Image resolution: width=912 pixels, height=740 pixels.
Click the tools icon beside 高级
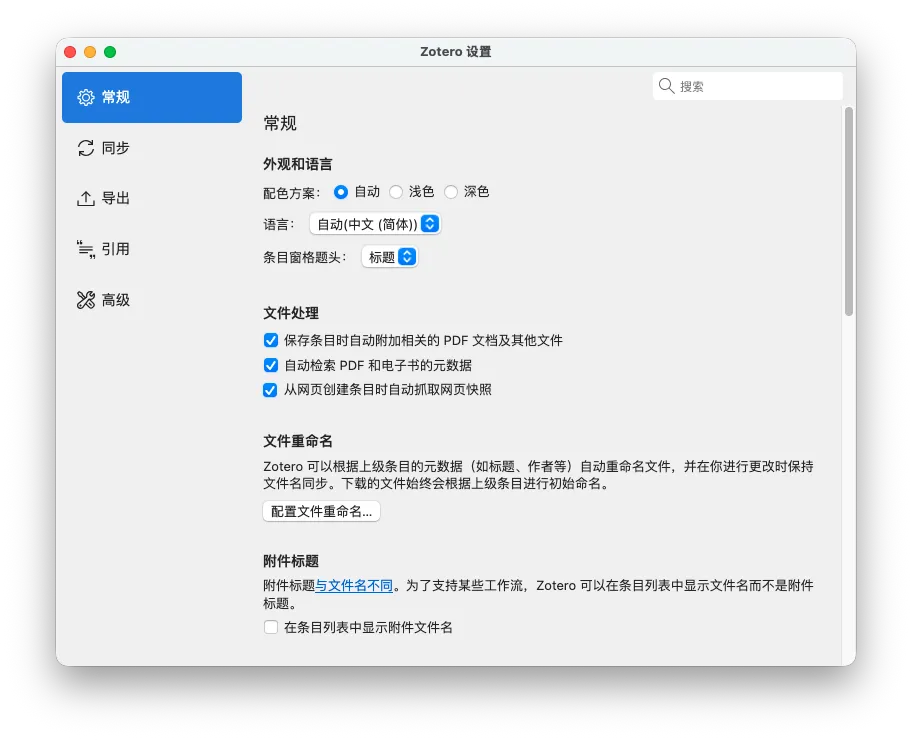tap(86, 300)
